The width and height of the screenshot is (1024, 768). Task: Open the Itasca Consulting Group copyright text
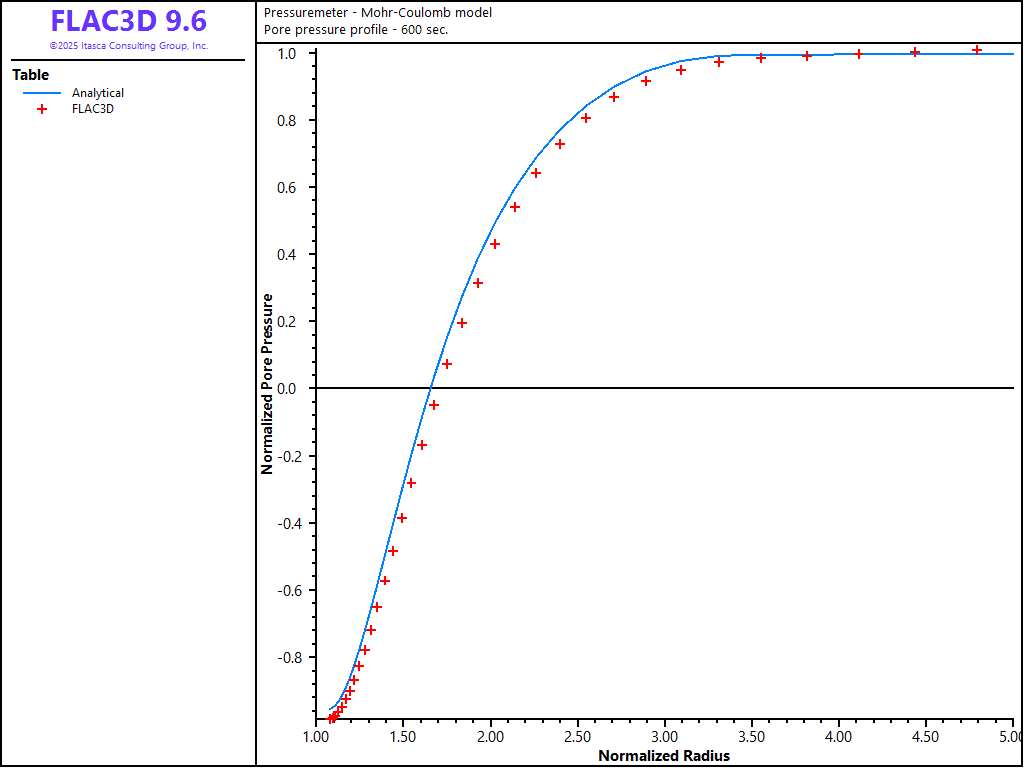pos(128,46)
